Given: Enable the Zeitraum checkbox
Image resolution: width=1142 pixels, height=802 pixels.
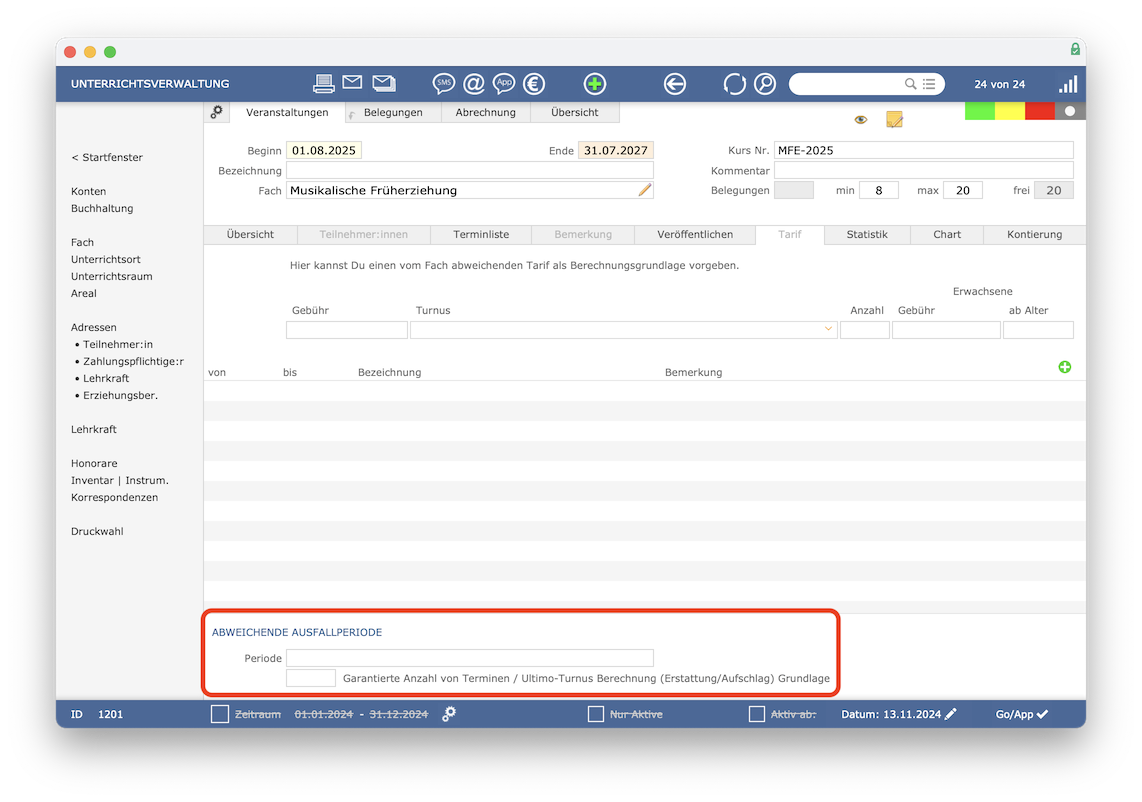Looking at the screenshot, I should coord(220,714).
